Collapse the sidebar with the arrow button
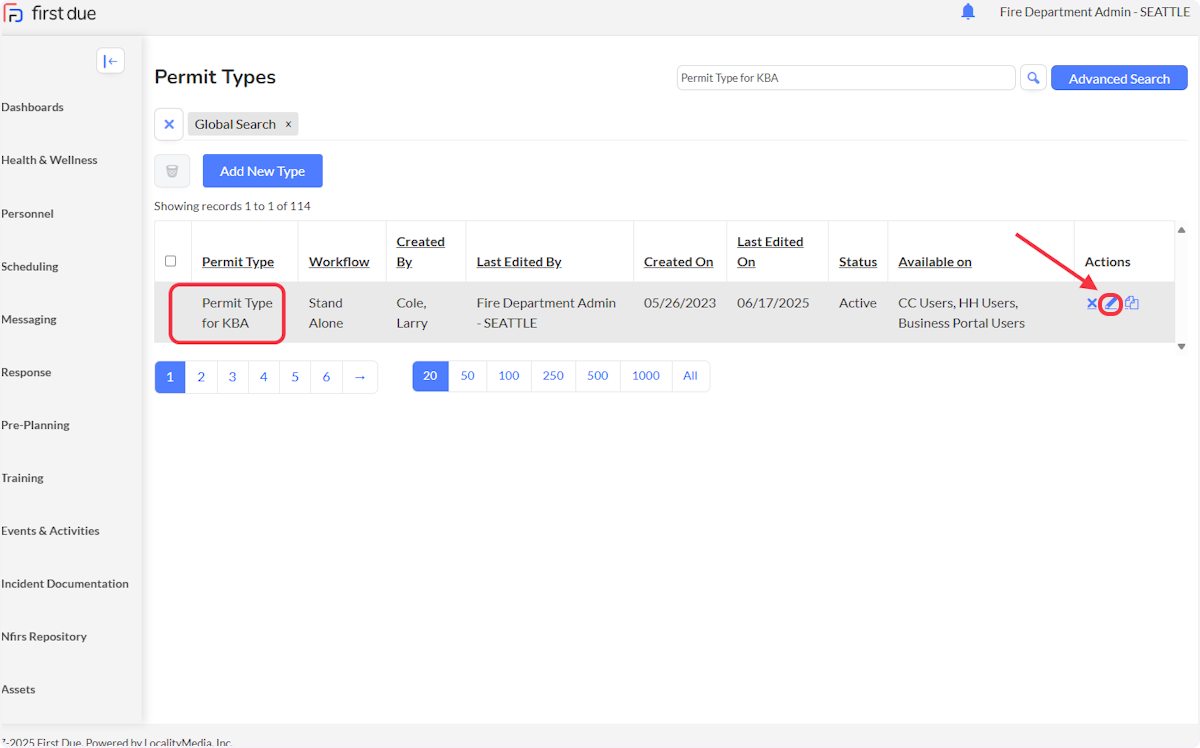 pos(111,61)
